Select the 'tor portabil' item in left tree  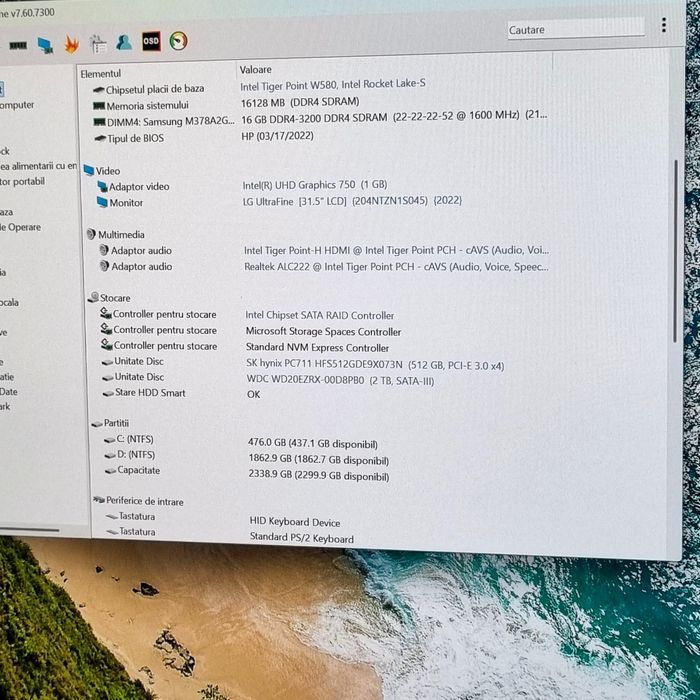[22, 182]
